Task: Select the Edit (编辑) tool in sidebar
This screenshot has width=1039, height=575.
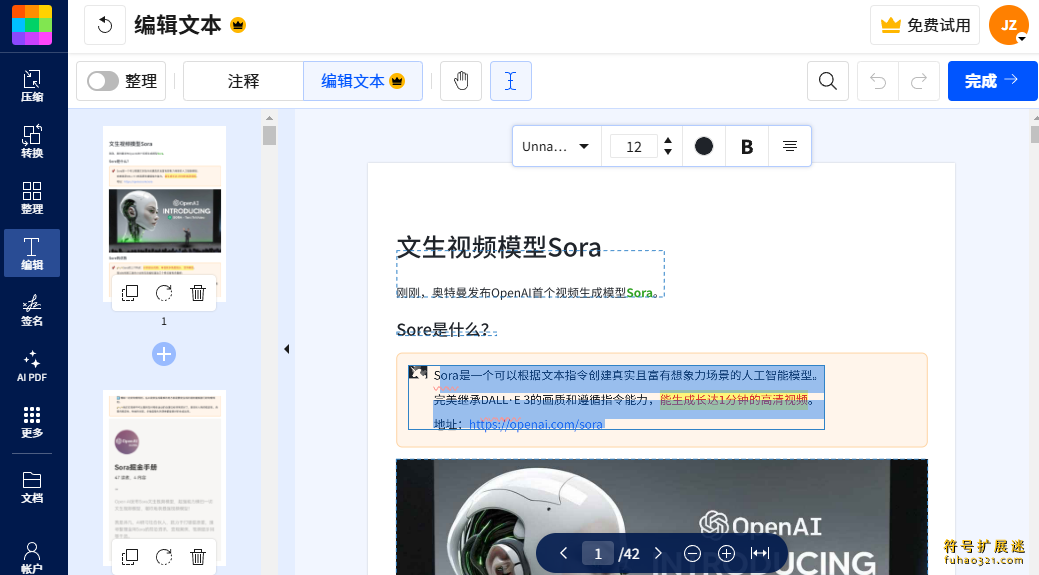Action: [32, 253]
